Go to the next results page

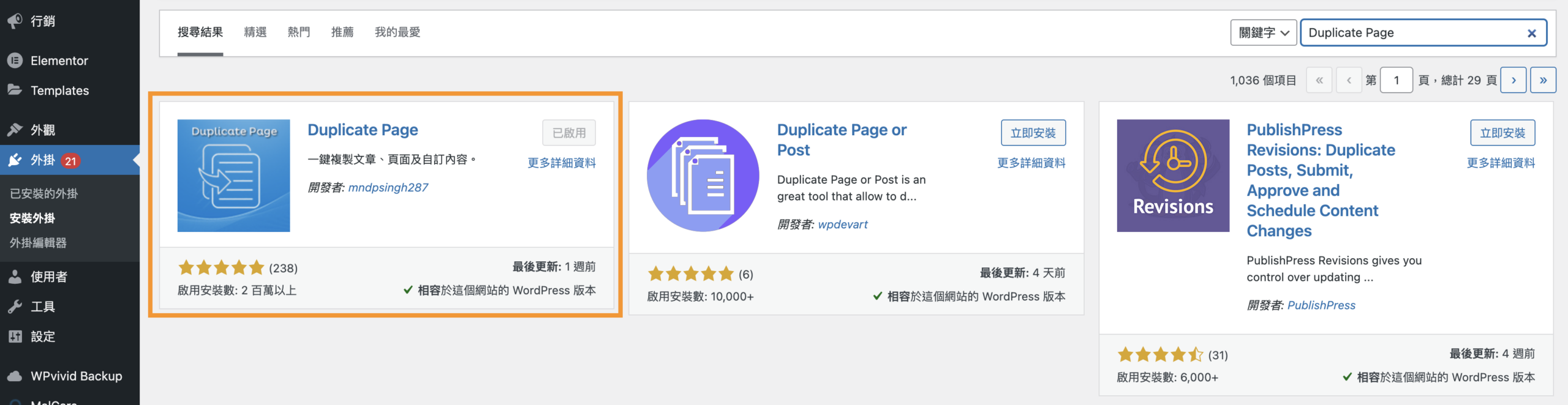[x=1513, y=80]
